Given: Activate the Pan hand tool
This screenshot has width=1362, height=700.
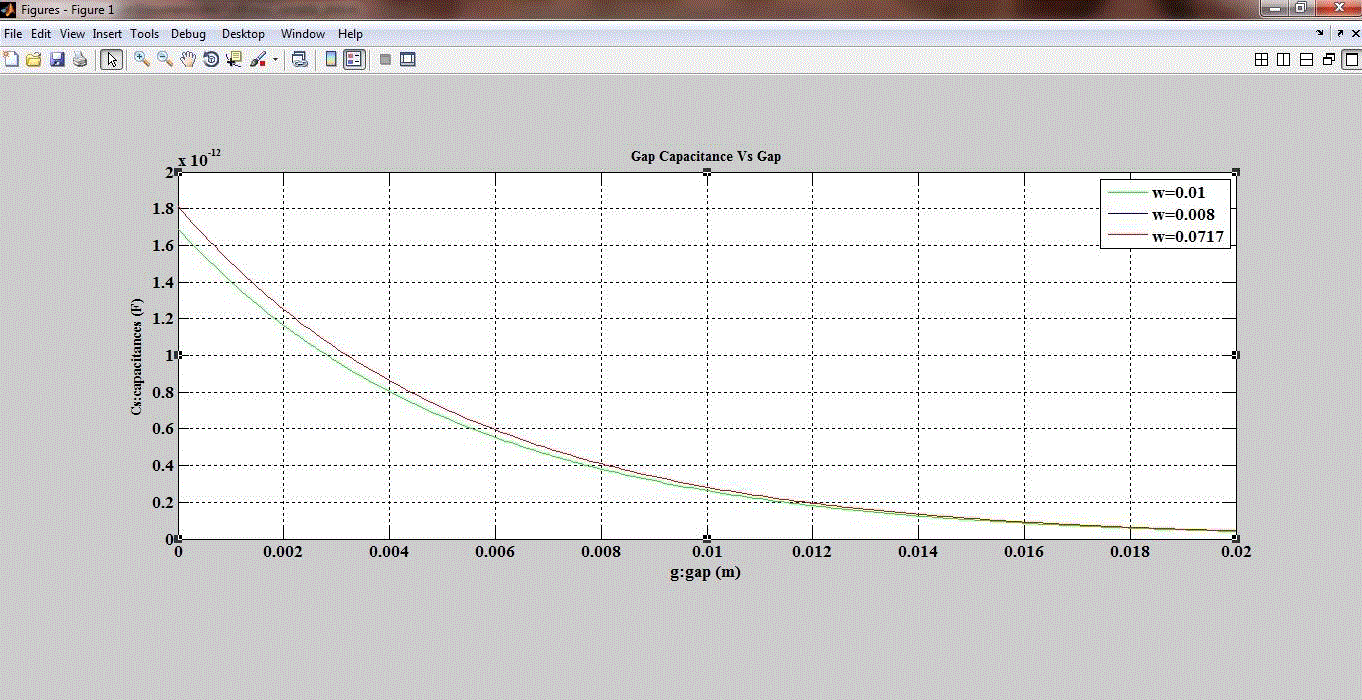Looking at the screenshot, I should (188, 60).
